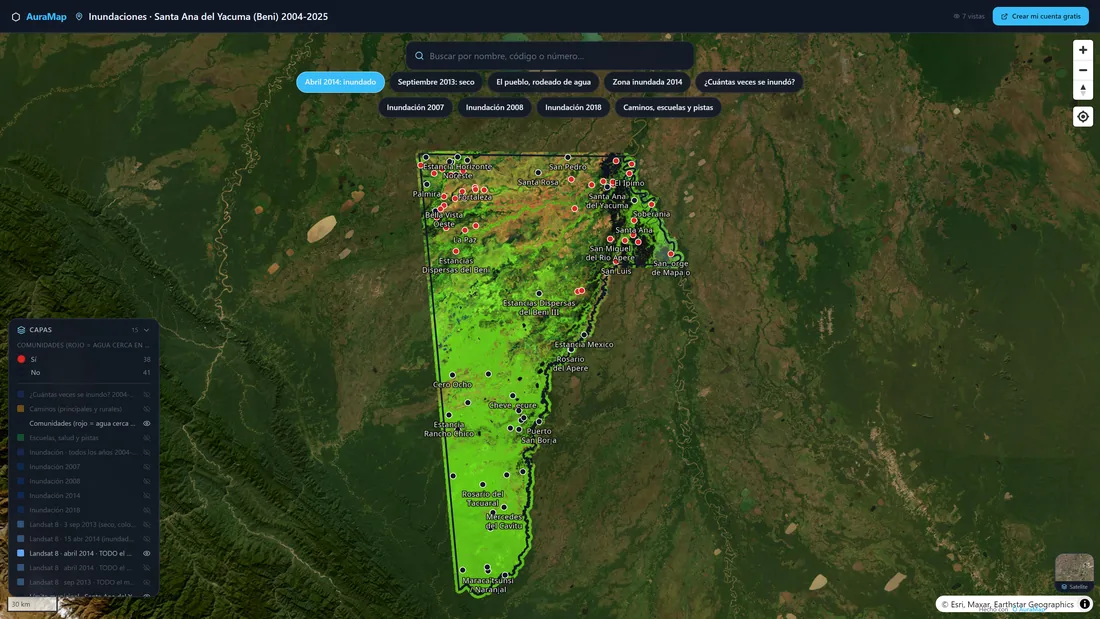Click the Caminos layer orange swatch
The height and width of the screenshot is (619, 1100).
(x=21, y=409)
